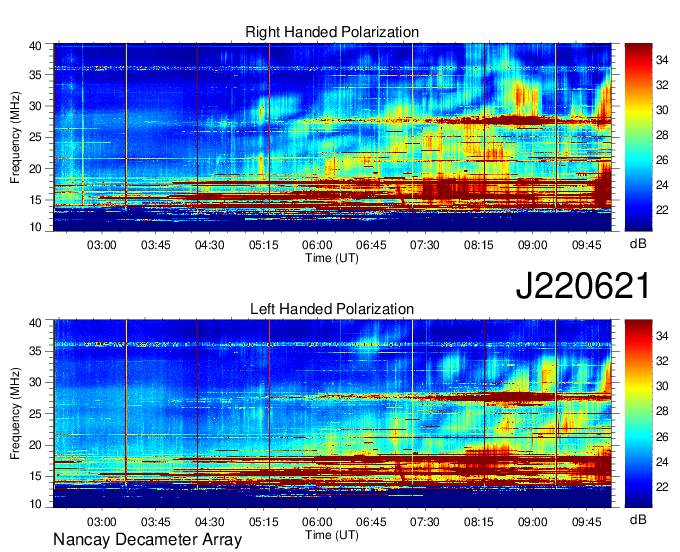Click the Left Handed plot colorbar
The width and height of the screenshot is (680, 552).
click(638, 414)
